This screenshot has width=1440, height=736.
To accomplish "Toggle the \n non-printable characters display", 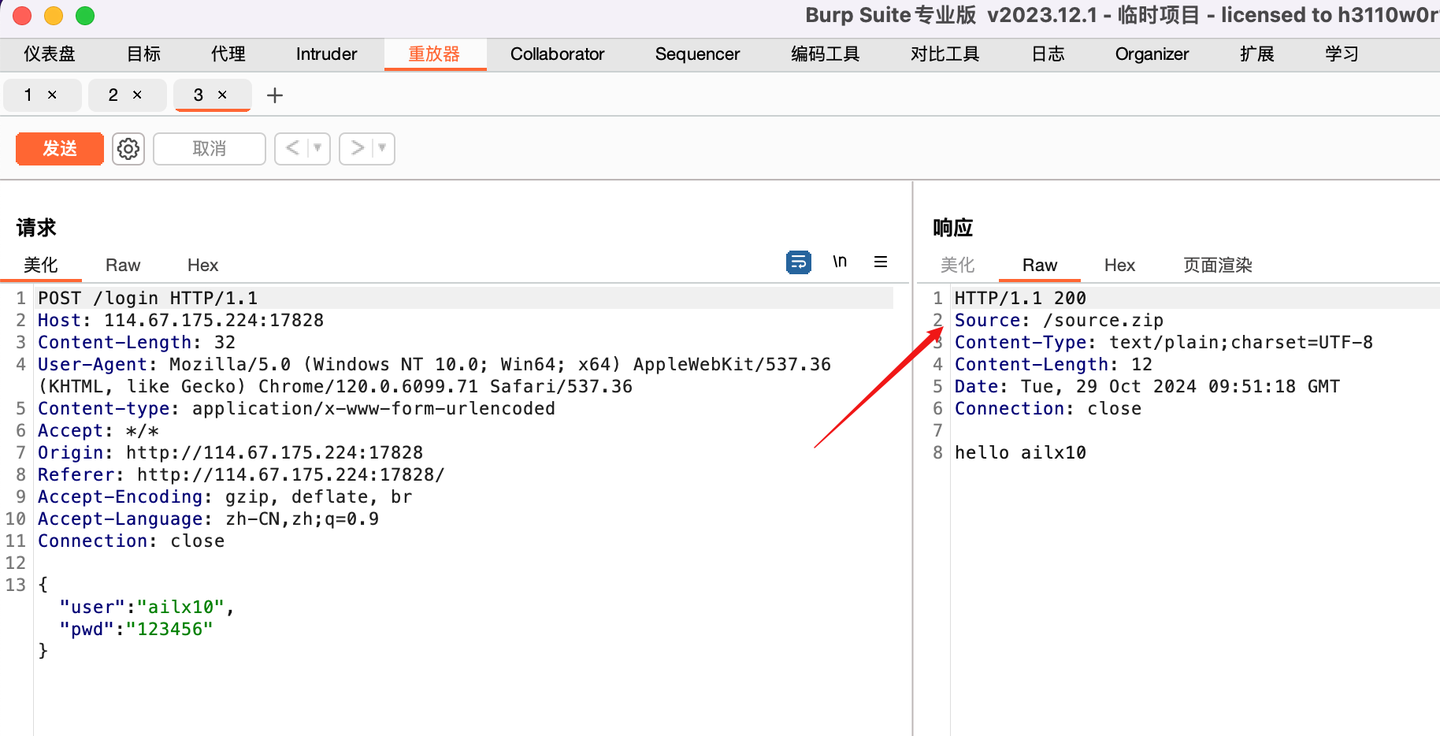I will [x=839, y=261].
